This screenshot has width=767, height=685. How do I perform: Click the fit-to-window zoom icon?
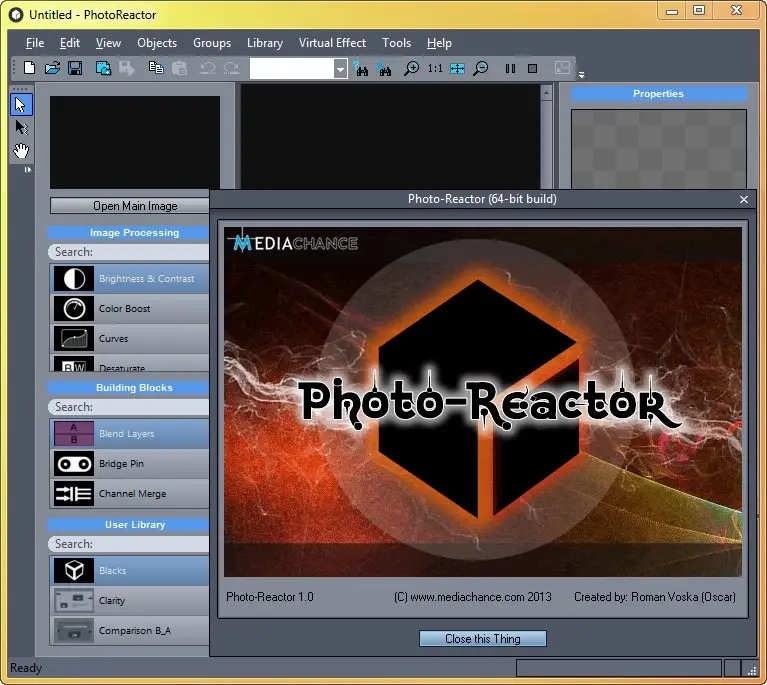pos(457,68)
